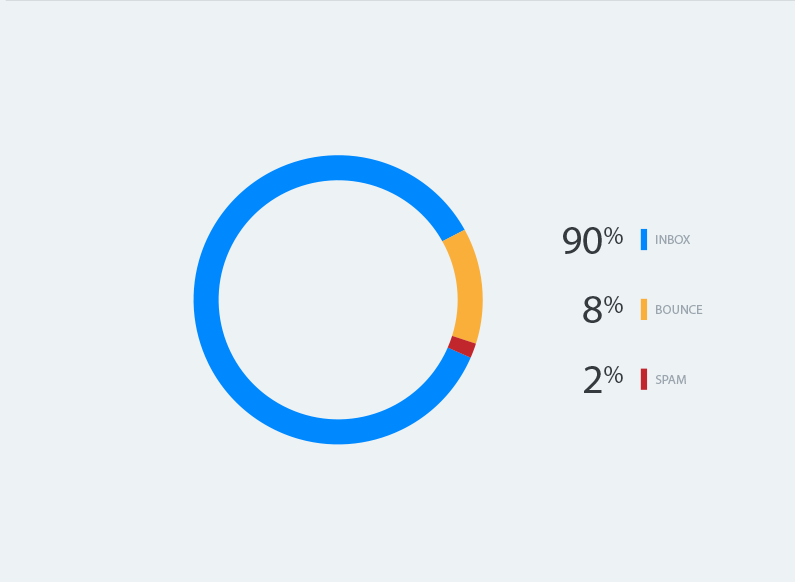Click the percent sign next to 8
Screen dimensions: 795x582
[613, 305]
